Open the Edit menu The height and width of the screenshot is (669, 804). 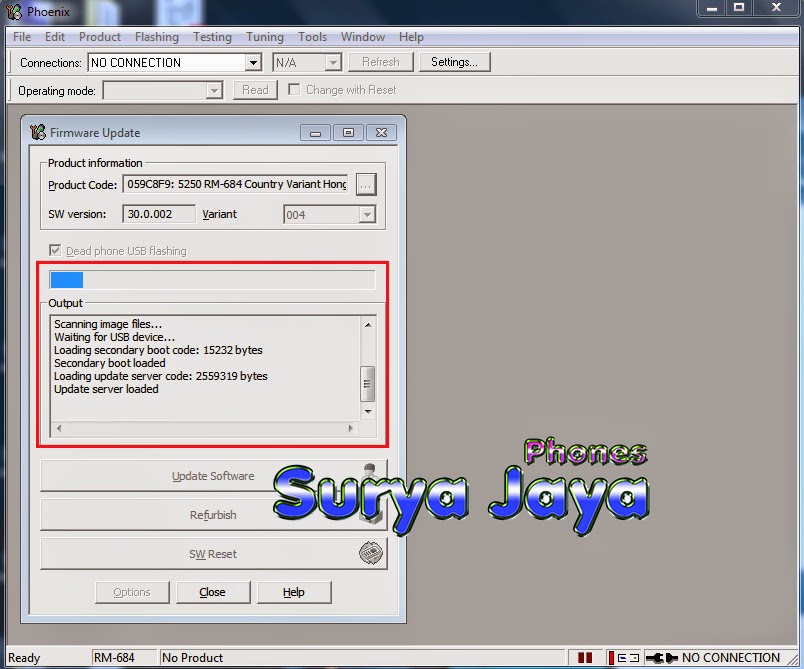(x=55, y=37)
